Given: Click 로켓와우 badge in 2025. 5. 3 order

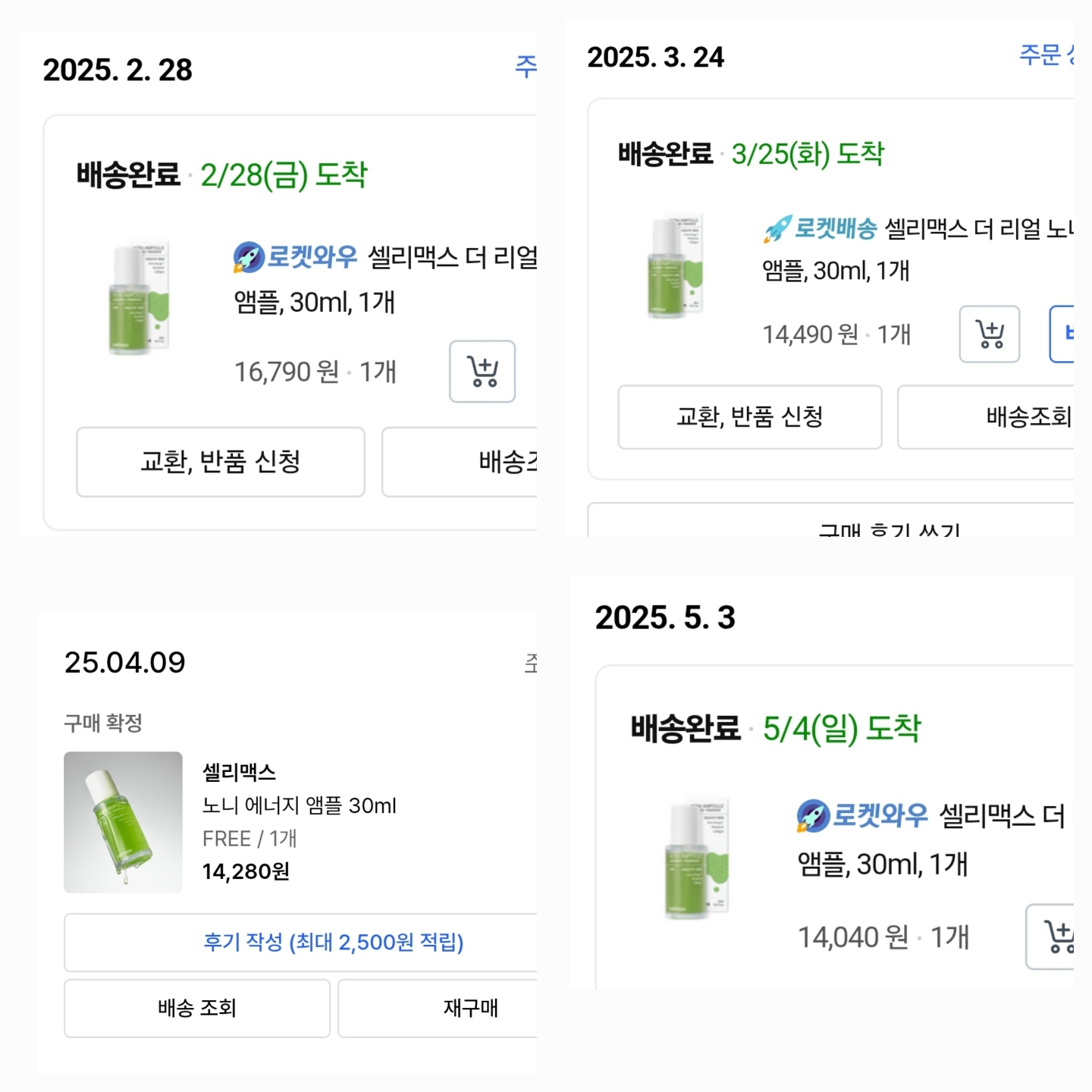Looking at the screenshot, I should tap(863, 815).
